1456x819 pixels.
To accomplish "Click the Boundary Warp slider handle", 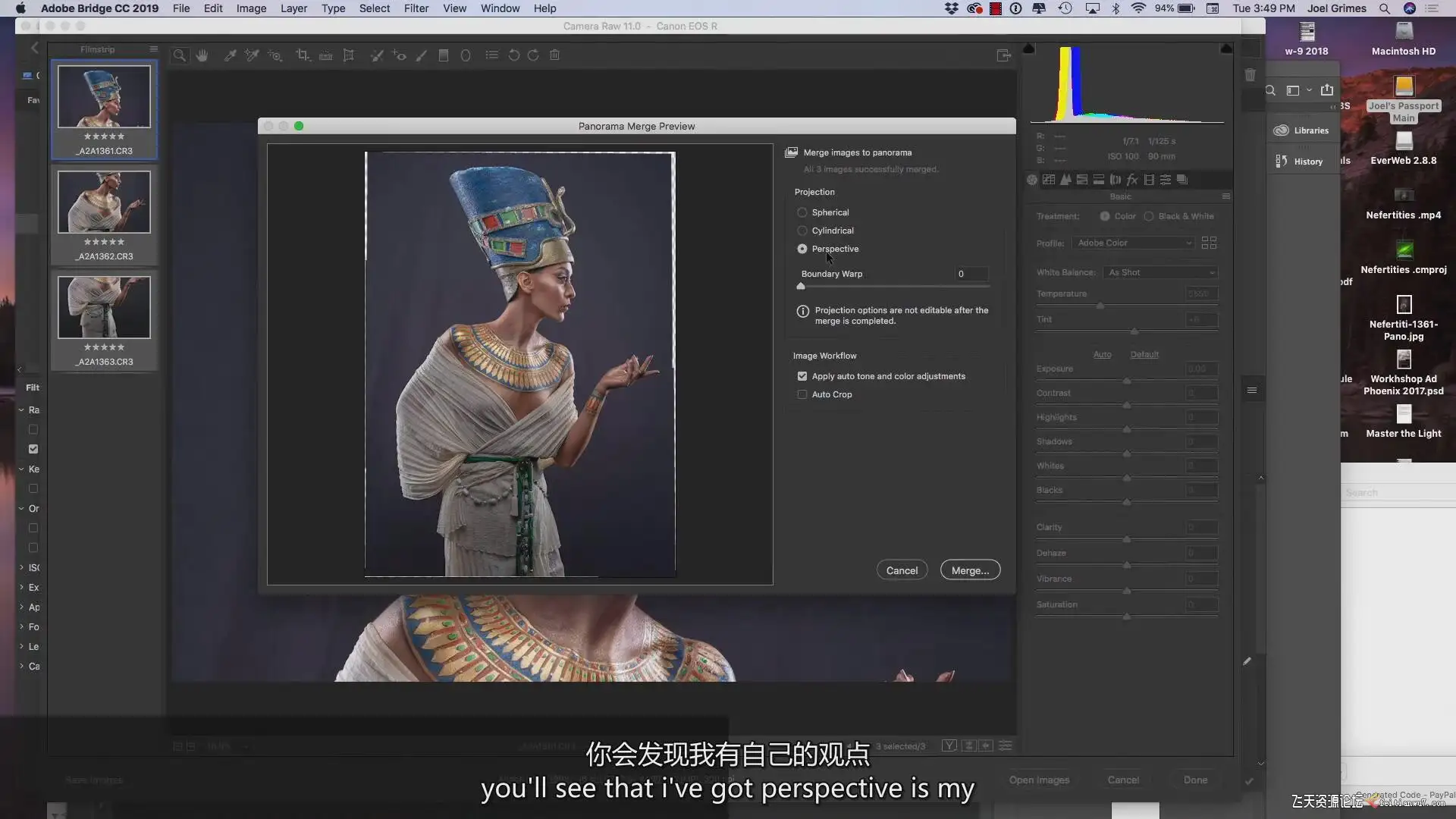I will coord(801,286).
